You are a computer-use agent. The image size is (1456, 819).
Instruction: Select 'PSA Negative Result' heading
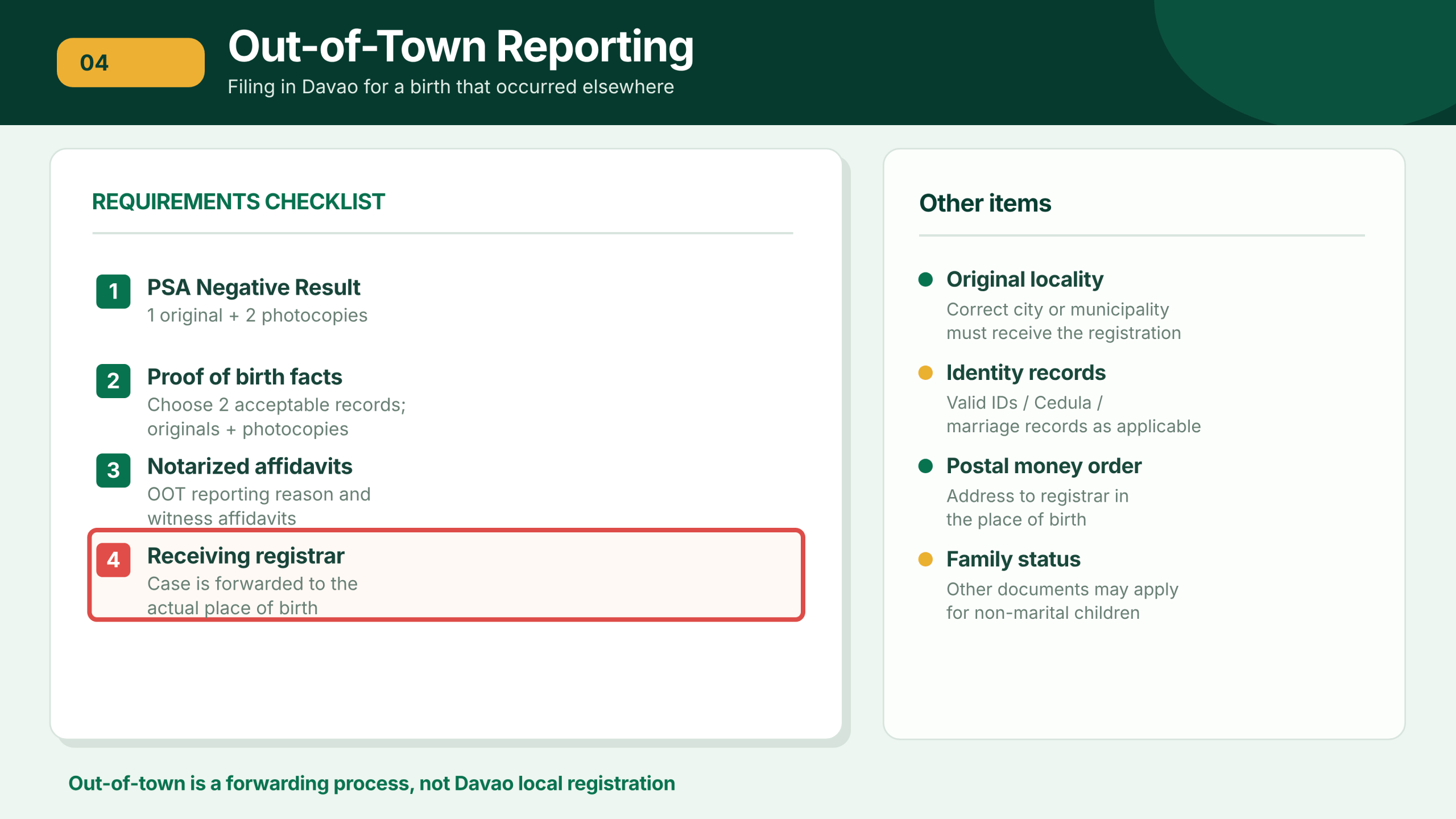(254, 288)
